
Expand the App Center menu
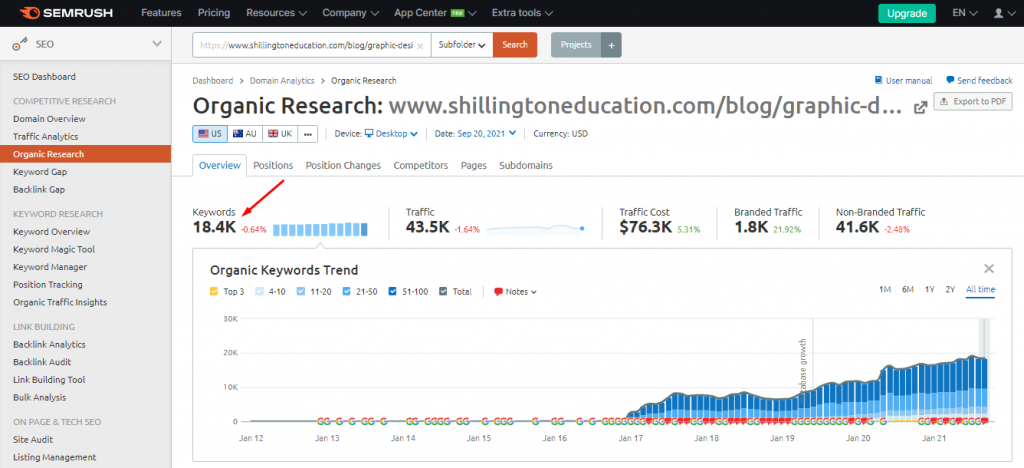435,13
